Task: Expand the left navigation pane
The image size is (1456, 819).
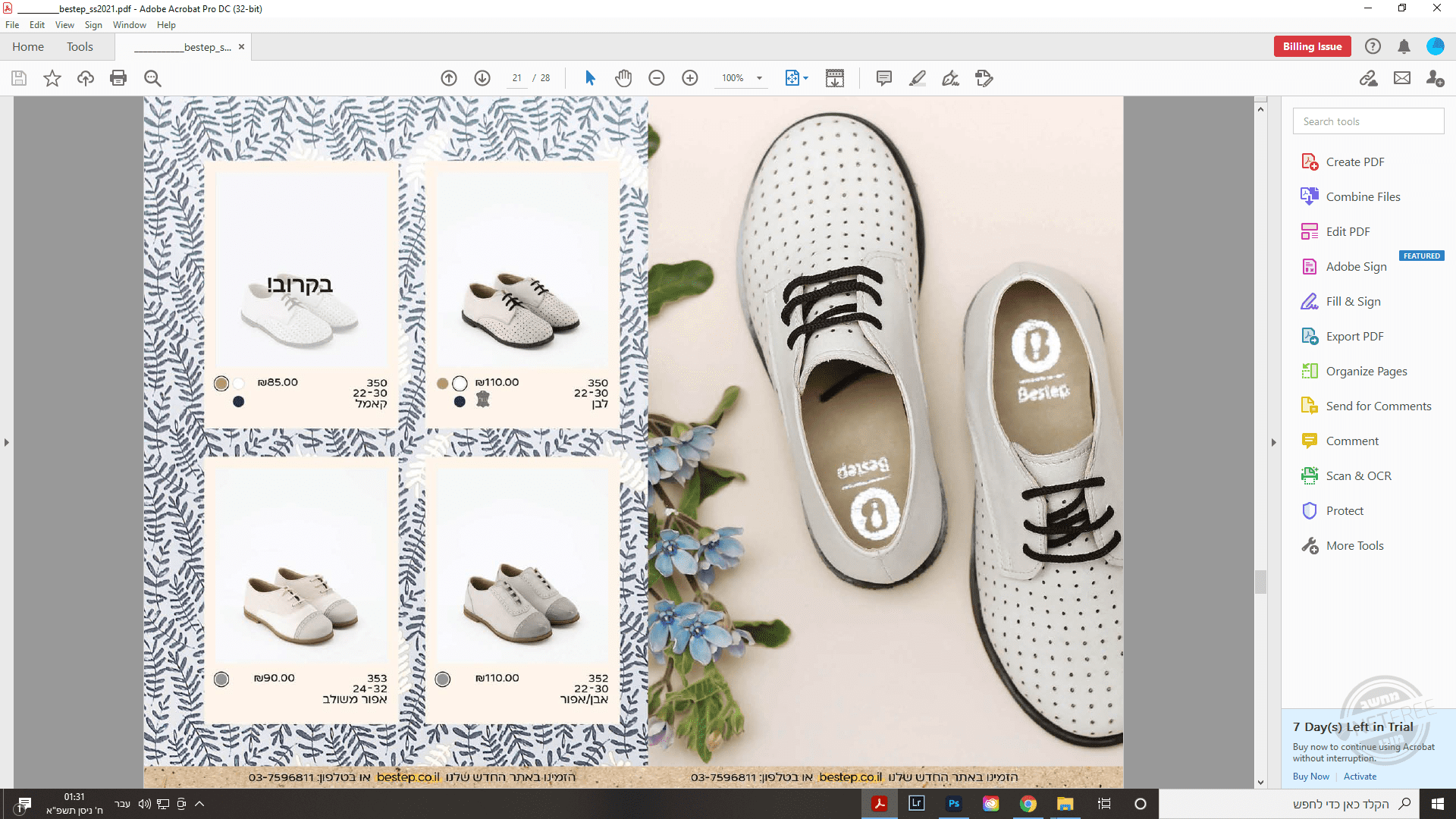Action: tap(7, 442)
